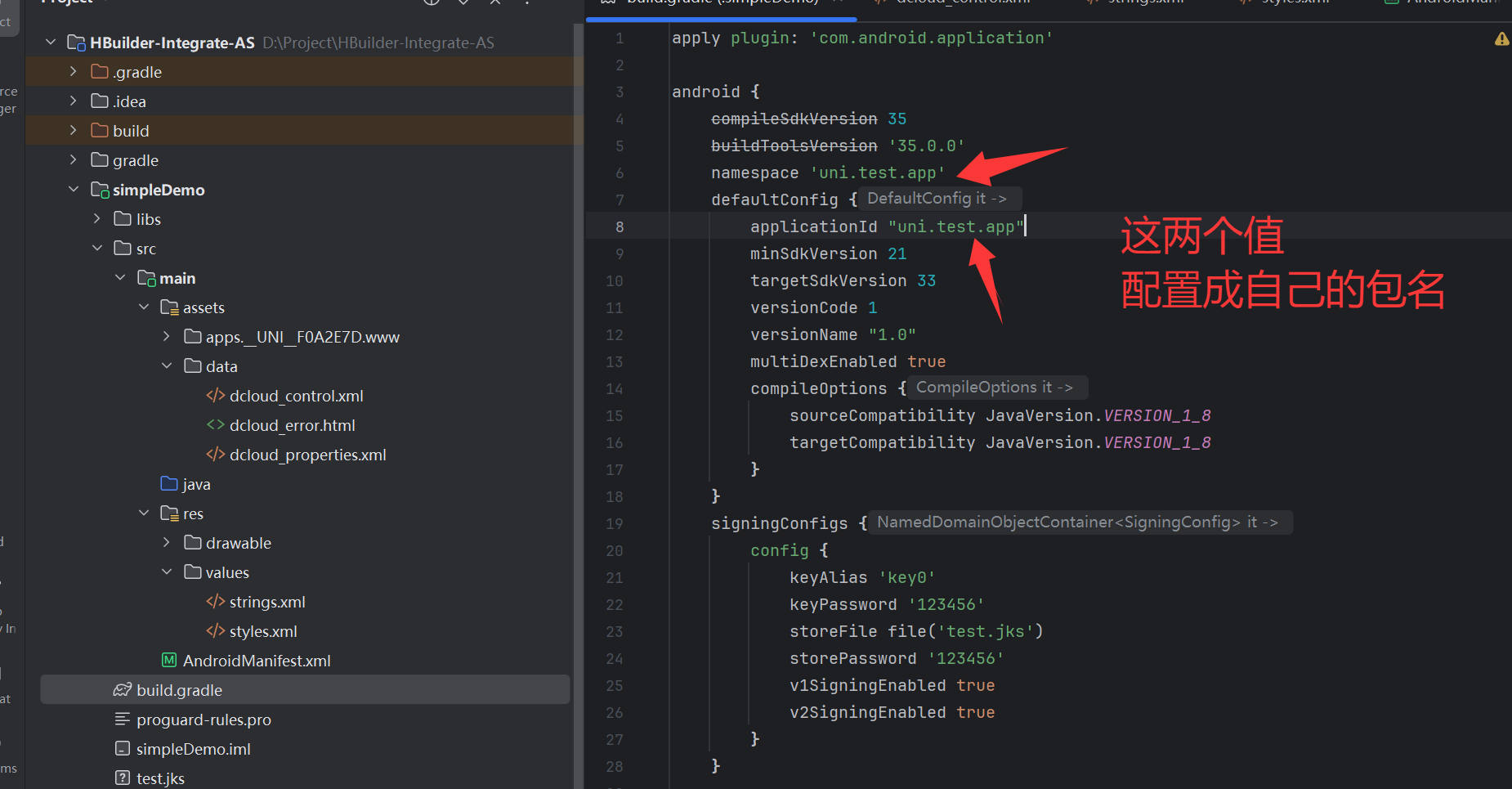This screenshot has height=789, width=1512.
Task: Click the dcloud_error.html file icon
Action: click(216, 424)
